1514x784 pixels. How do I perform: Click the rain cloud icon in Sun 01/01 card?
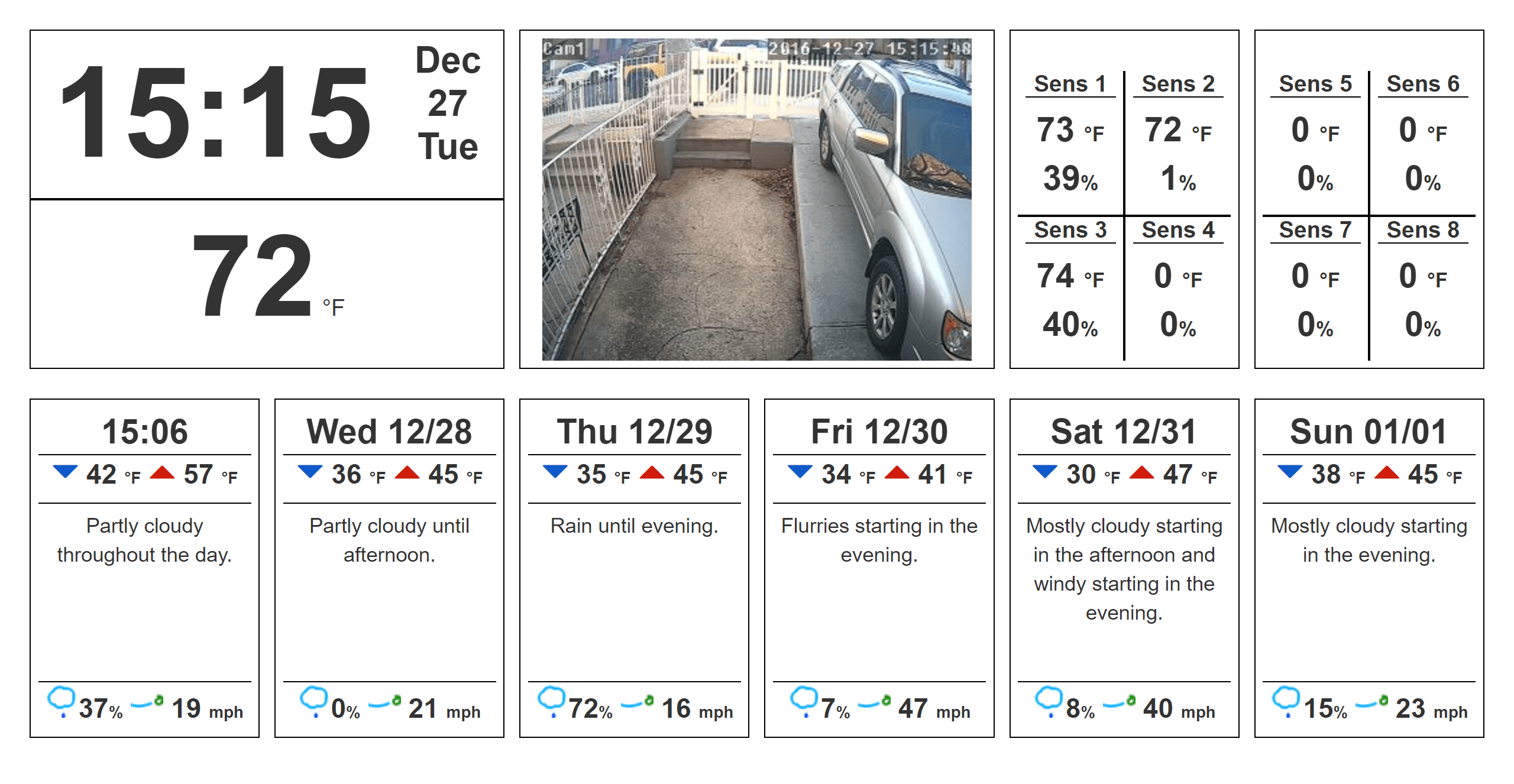click(x=1286, y=702)
